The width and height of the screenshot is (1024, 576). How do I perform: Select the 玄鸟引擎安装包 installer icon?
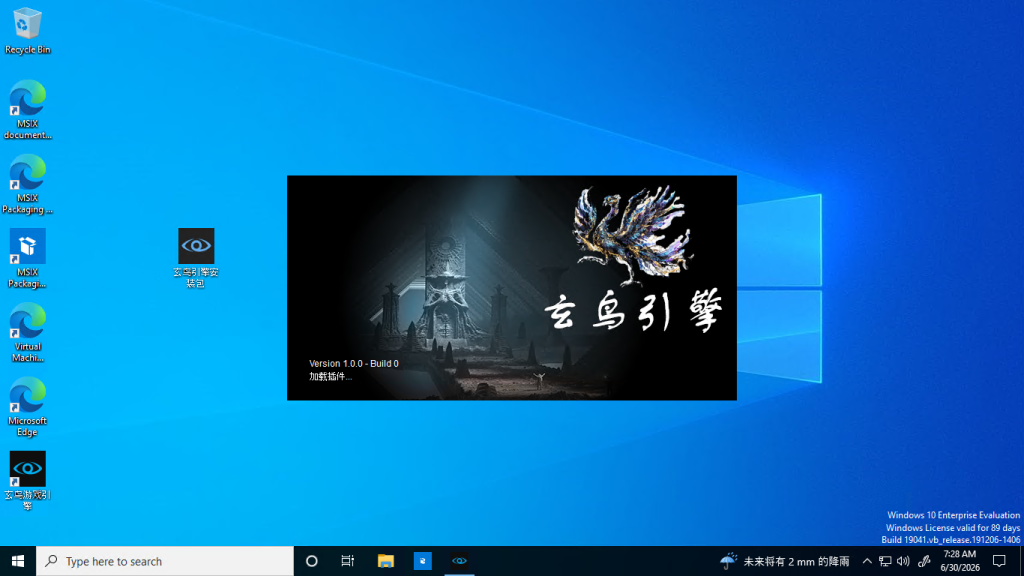tap(196, 259)
